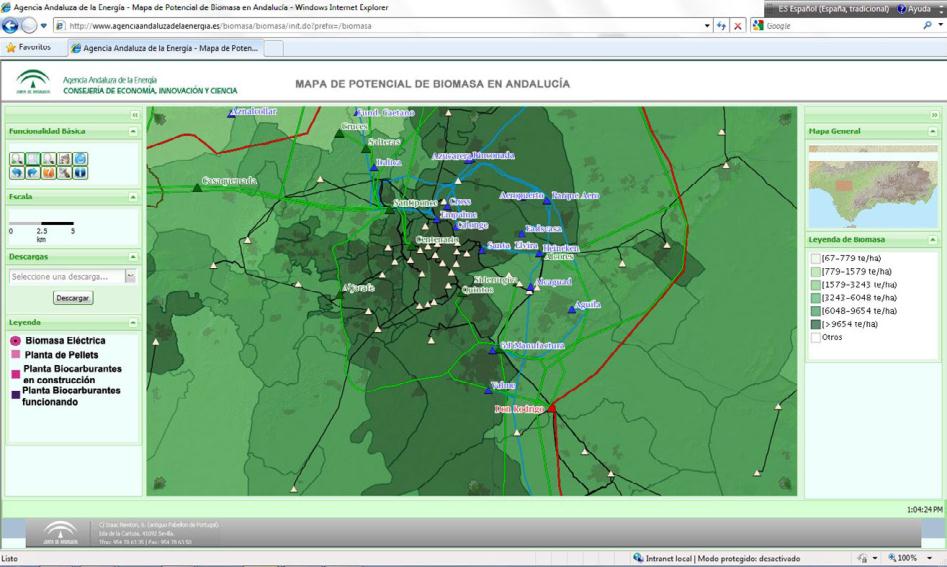The height and width of the screenshot is (567, 947).
Task: Collapse the Descargas panel
Action: click(133, 257)
